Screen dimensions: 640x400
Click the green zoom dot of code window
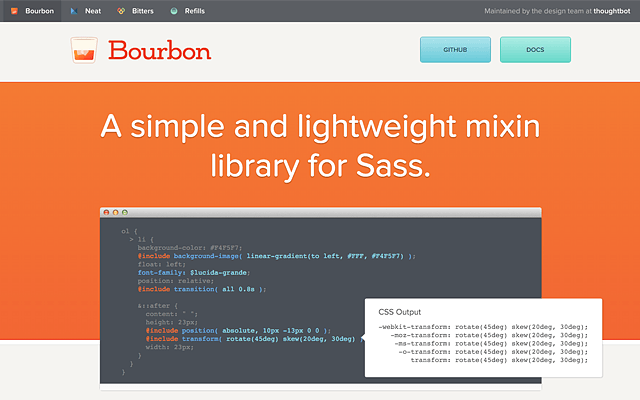pos(125,212)
